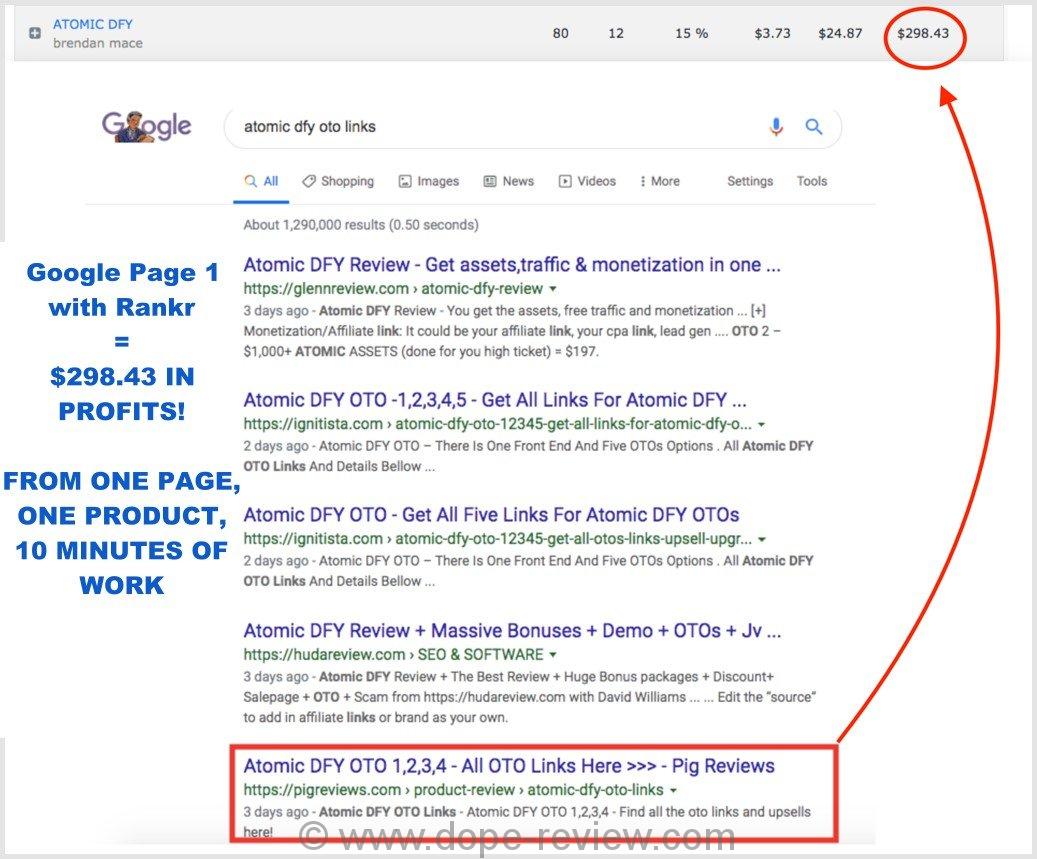
Task: Expand the ATOMIC DFY row plus icon
Action: coord(35,34)
